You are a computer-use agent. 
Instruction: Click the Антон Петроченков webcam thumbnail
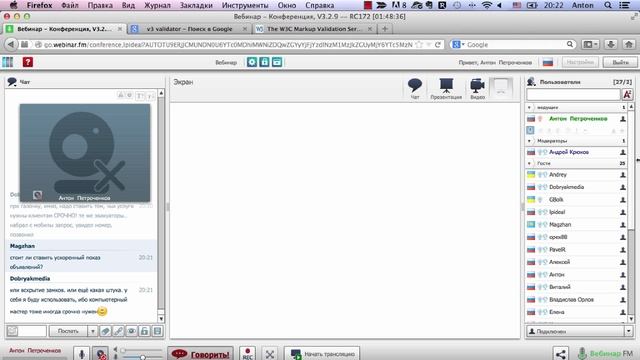point(85,153)
